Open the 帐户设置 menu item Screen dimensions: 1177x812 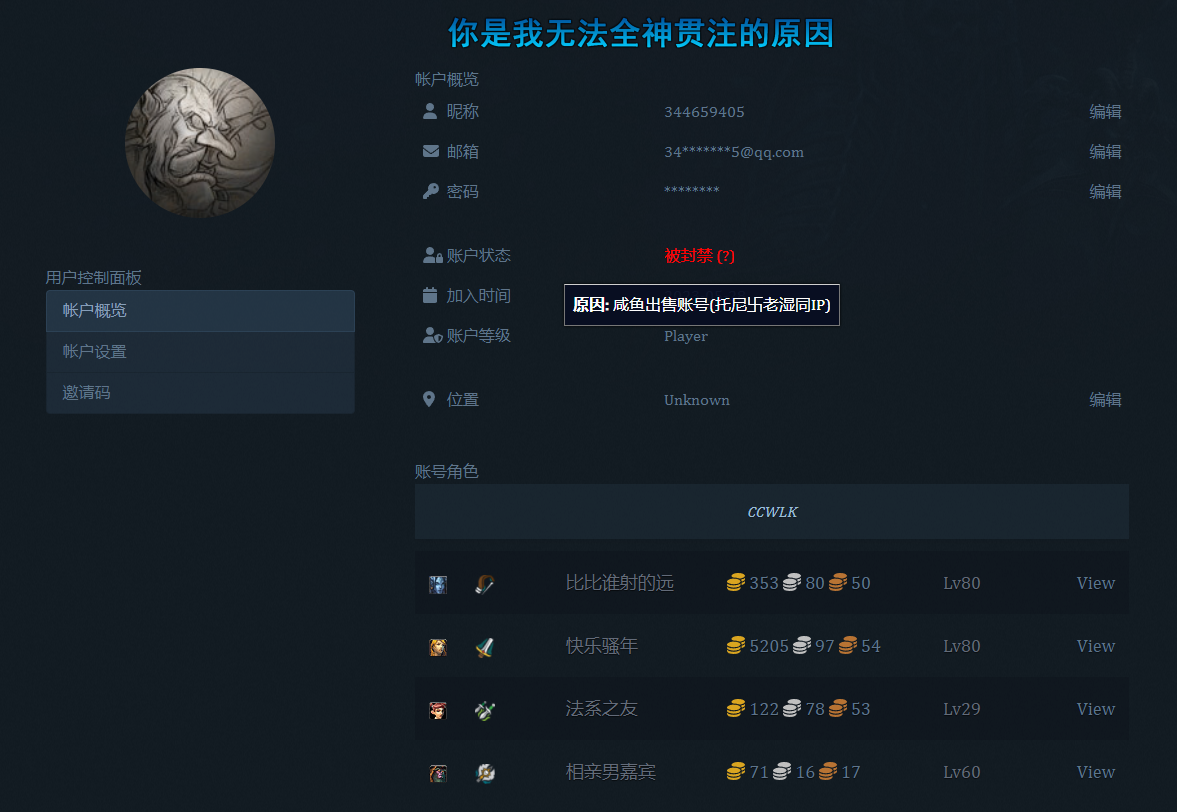pyautogui.click(x=200, y=352)
